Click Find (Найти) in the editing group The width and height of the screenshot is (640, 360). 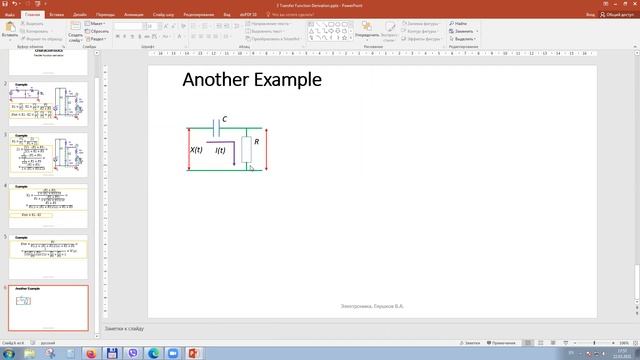point(458,24)
